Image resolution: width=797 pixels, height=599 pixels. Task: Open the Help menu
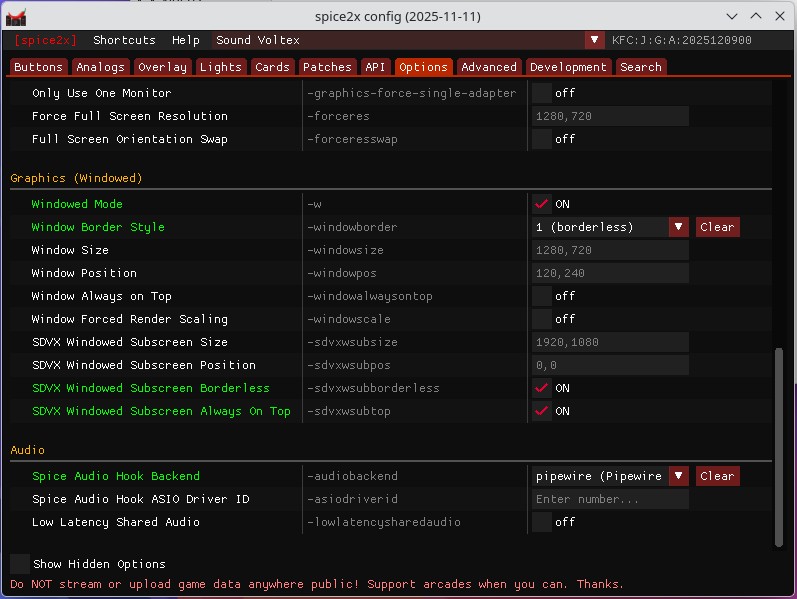(185, 40)
